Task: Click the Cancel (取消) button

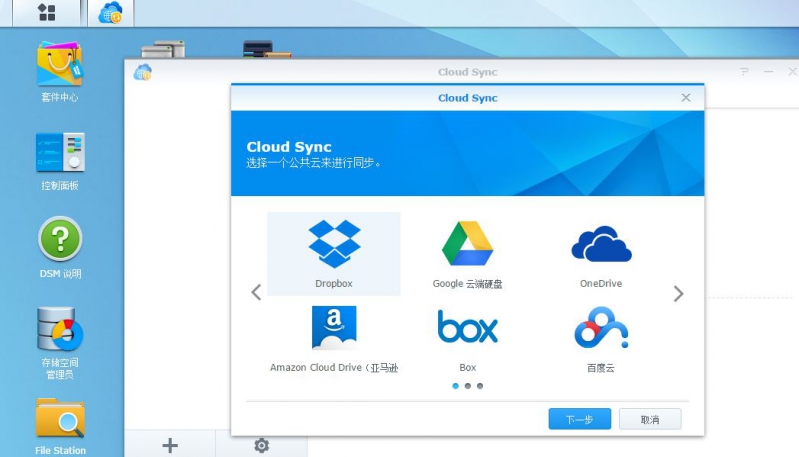Action: 650,419
